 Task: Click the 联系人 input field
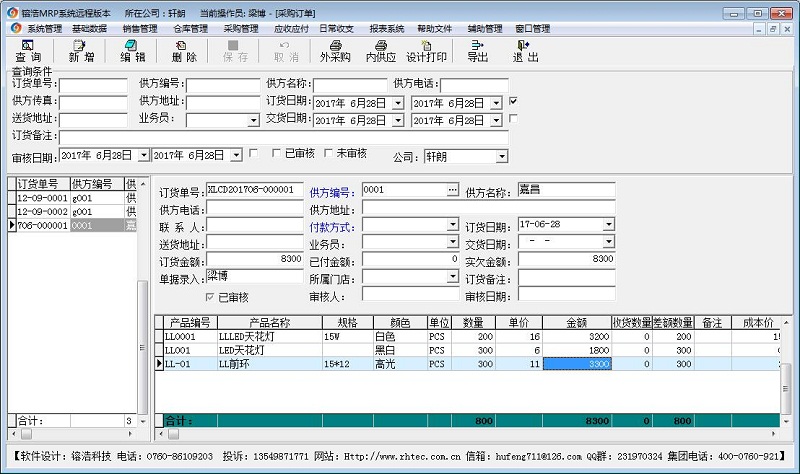pos(255,225)
